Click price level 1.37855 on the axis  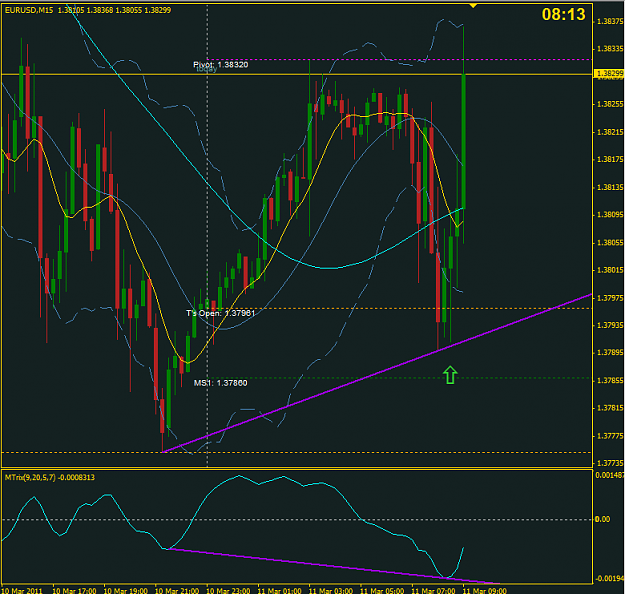click(x=609, y=381)
